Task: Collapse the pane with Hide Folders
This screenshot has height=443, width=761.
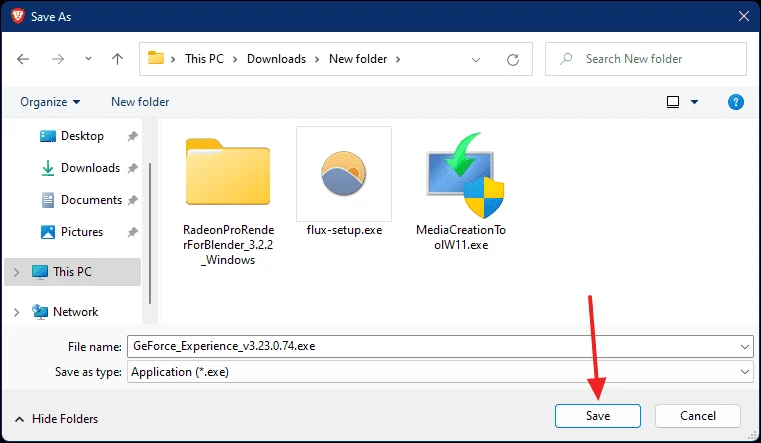Action: click(56, 419)
